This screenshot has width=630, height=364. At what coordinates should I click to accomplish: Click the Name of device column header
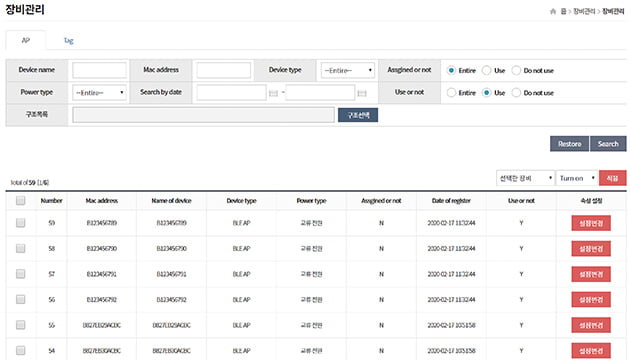172,200
